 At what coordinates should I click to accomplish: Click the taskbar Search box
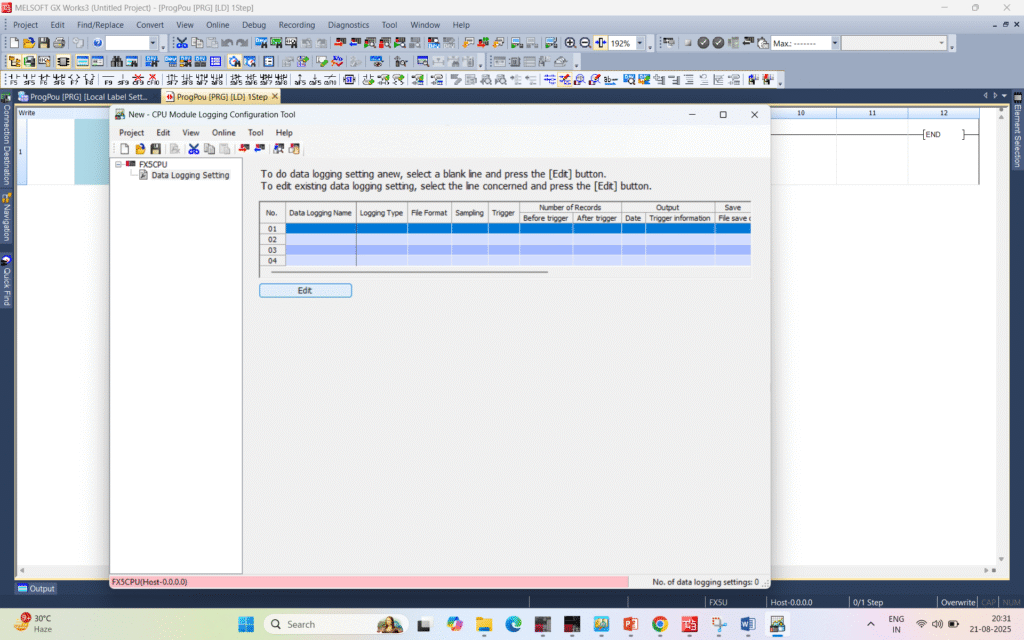point(336,624)
